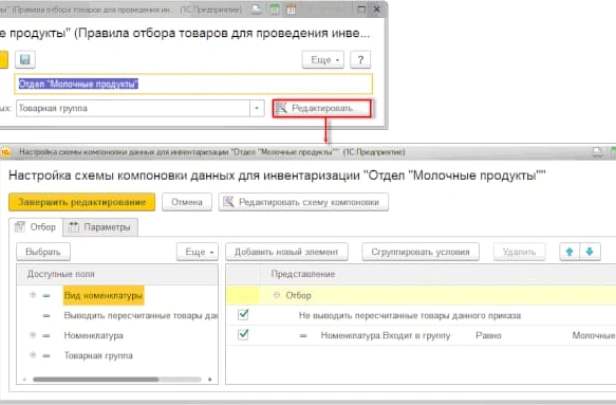Uncheck the 'Номенклатура.Входит в группу' checkbox
The image size is (616, 405).
243,335
